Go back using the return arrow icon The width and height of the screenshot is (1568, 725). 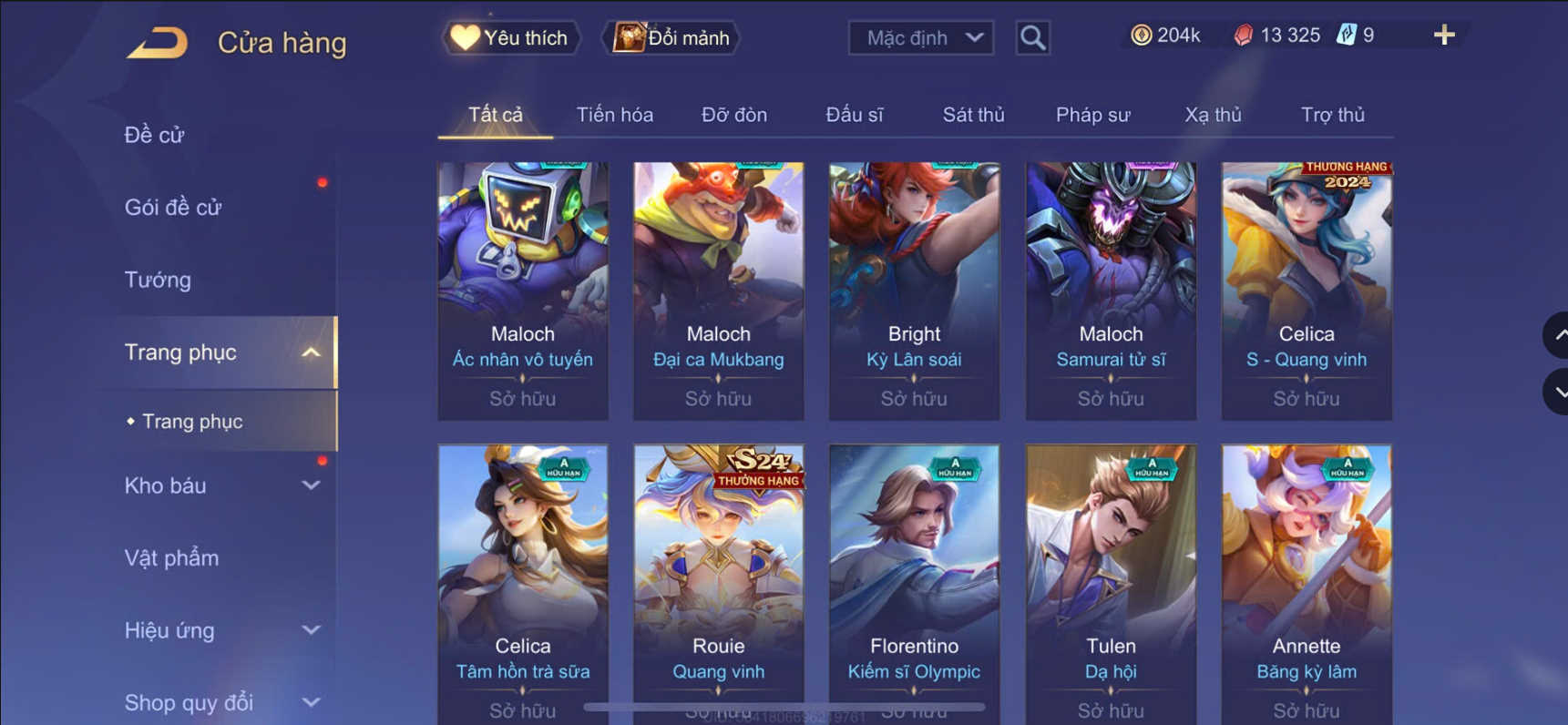pyautogui.click(x=157, y=43)
